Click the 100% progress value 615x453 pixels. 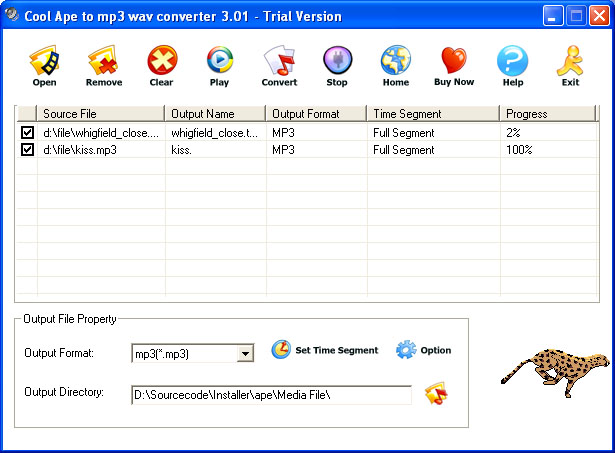click(519, 149)
